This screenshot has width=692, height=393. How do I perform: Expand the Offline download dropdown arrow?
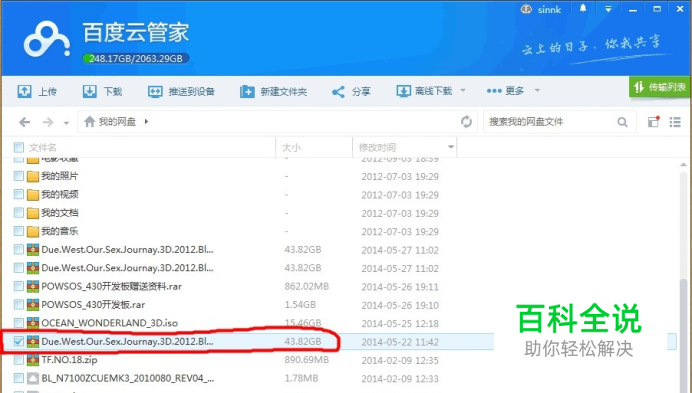[x=463, y=91]
